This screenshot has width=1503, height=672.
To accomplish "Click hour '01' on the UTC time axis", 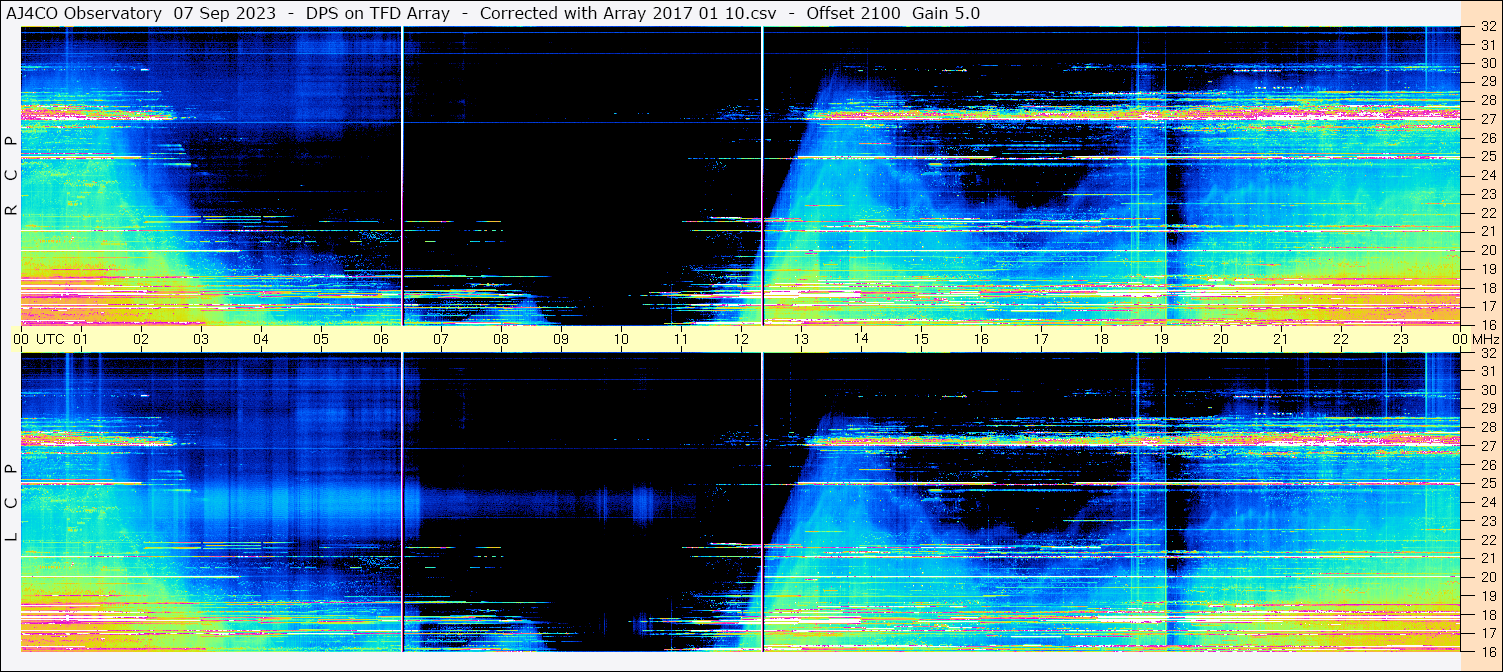I will click(81, 339).
